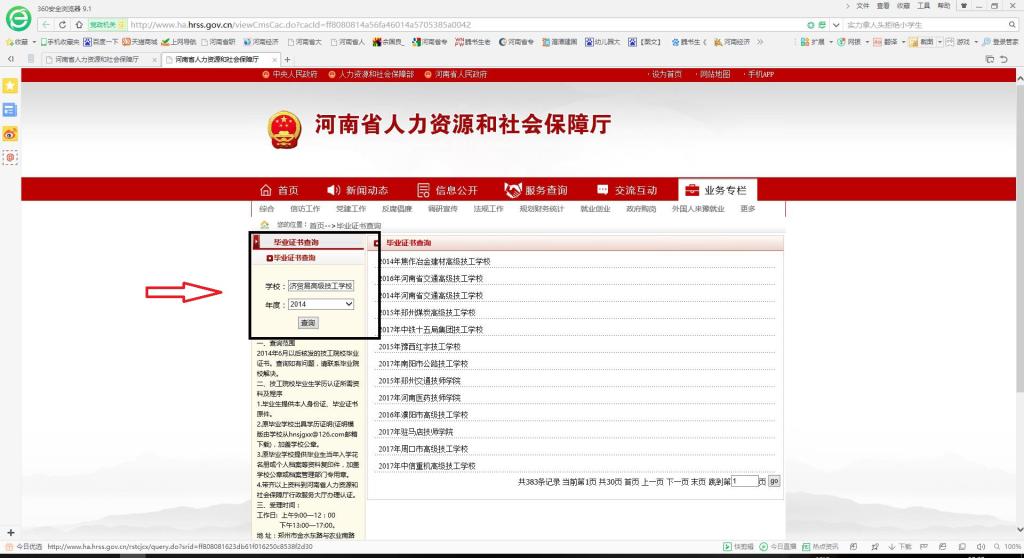Open the 工具 menu
The height and width of the screenshot is (558, 1024).
(923, 6)
